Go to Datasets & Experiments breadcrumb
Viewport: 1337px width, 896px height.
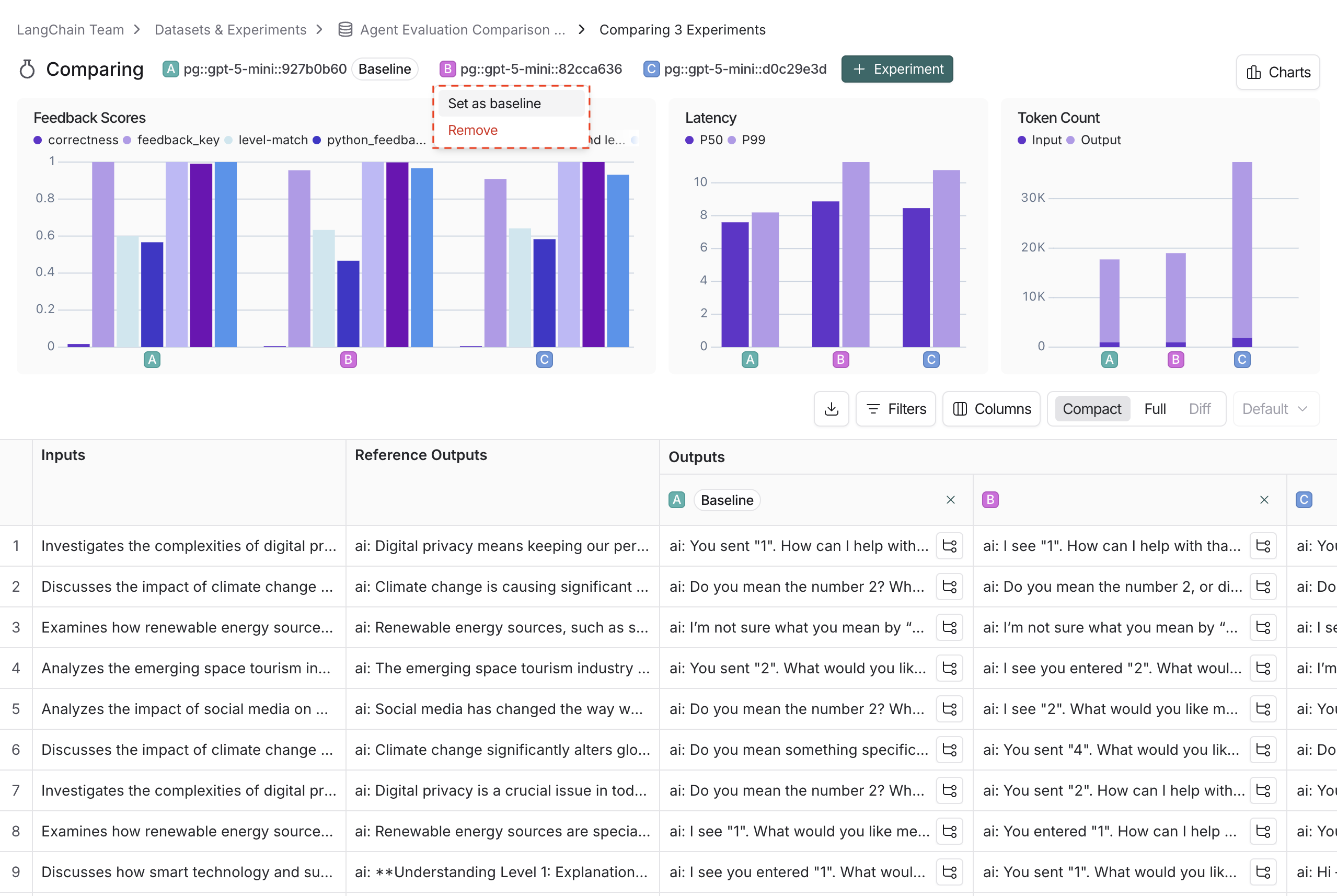[230, 30]
